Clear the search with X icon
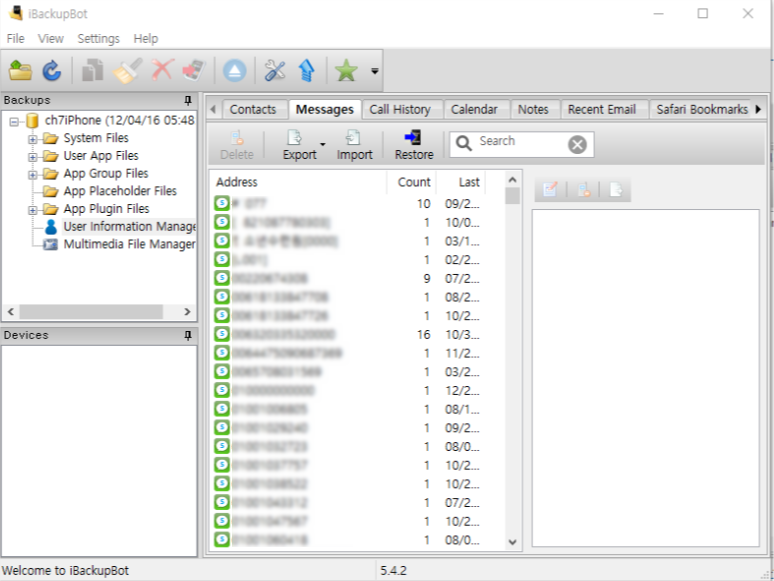 point(577,145)
